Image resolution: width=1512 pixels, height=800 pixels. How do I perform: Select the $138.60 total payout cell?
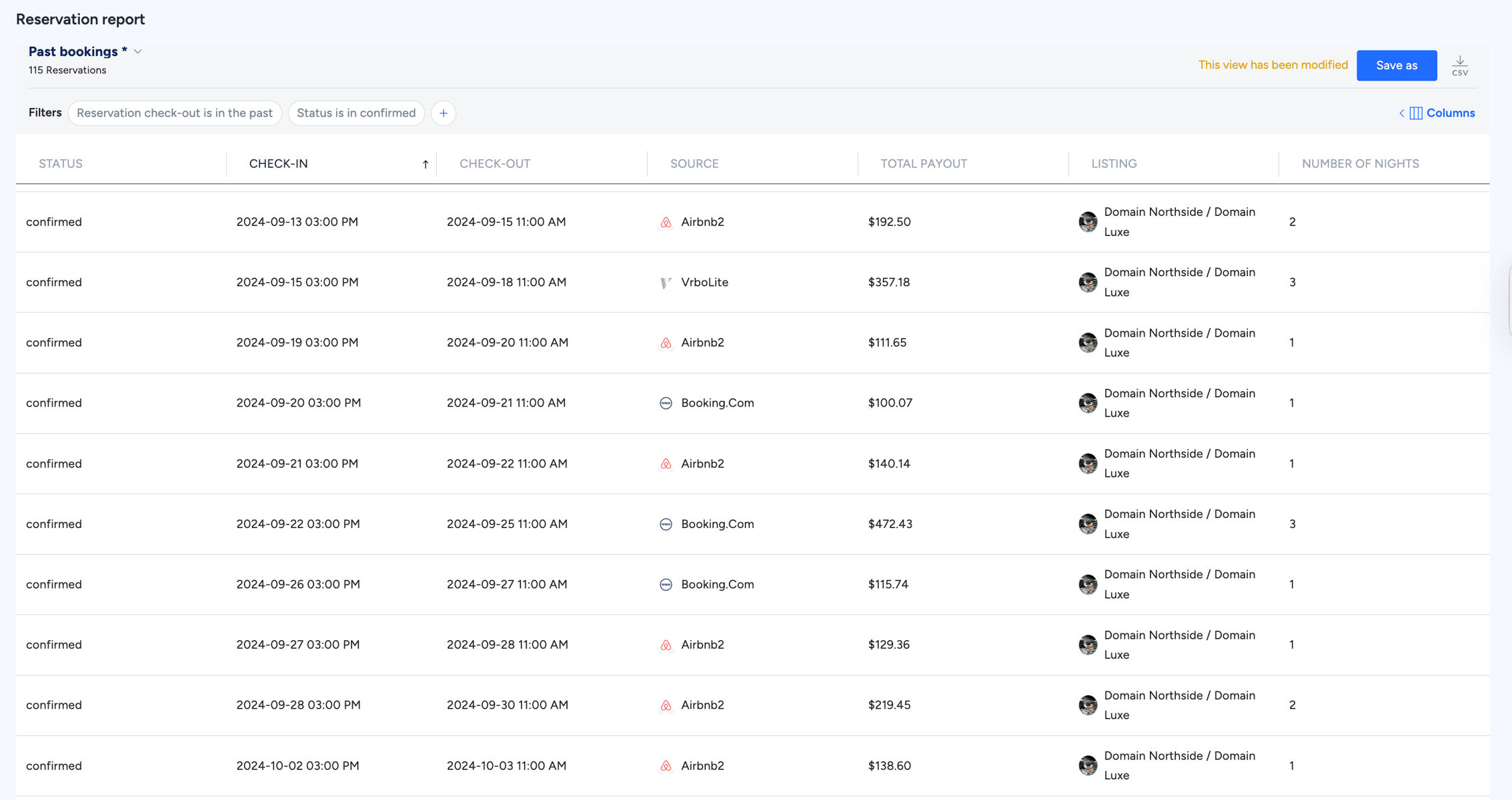(889, 765)
